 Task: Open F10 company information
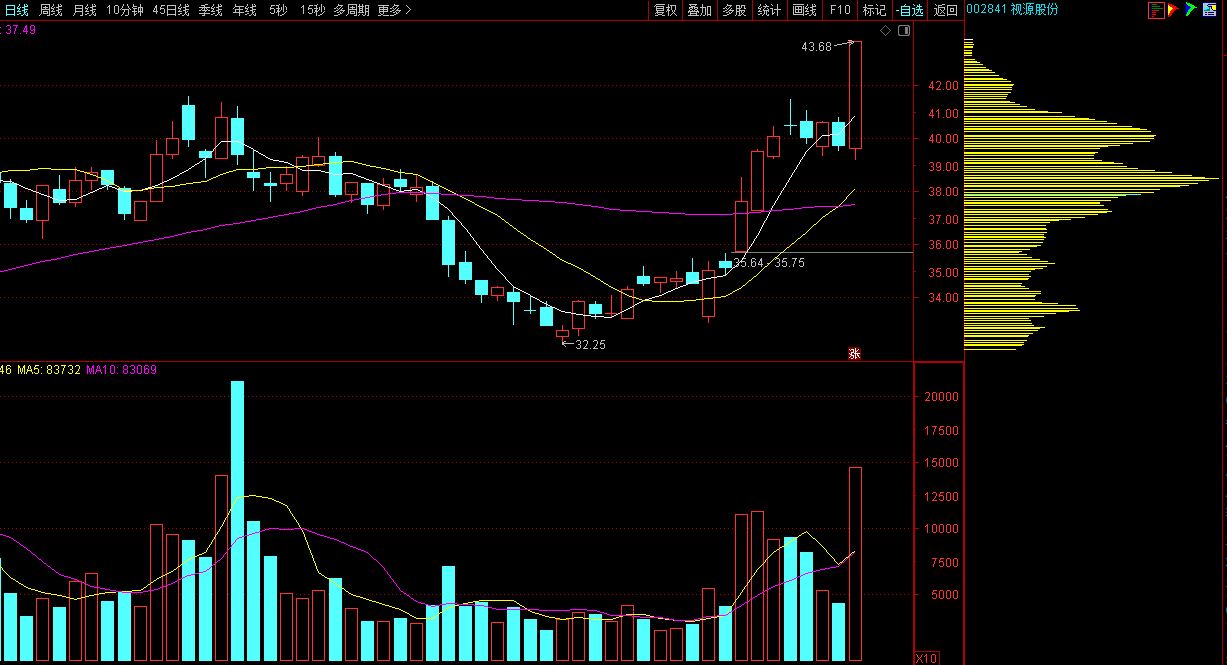840,10
